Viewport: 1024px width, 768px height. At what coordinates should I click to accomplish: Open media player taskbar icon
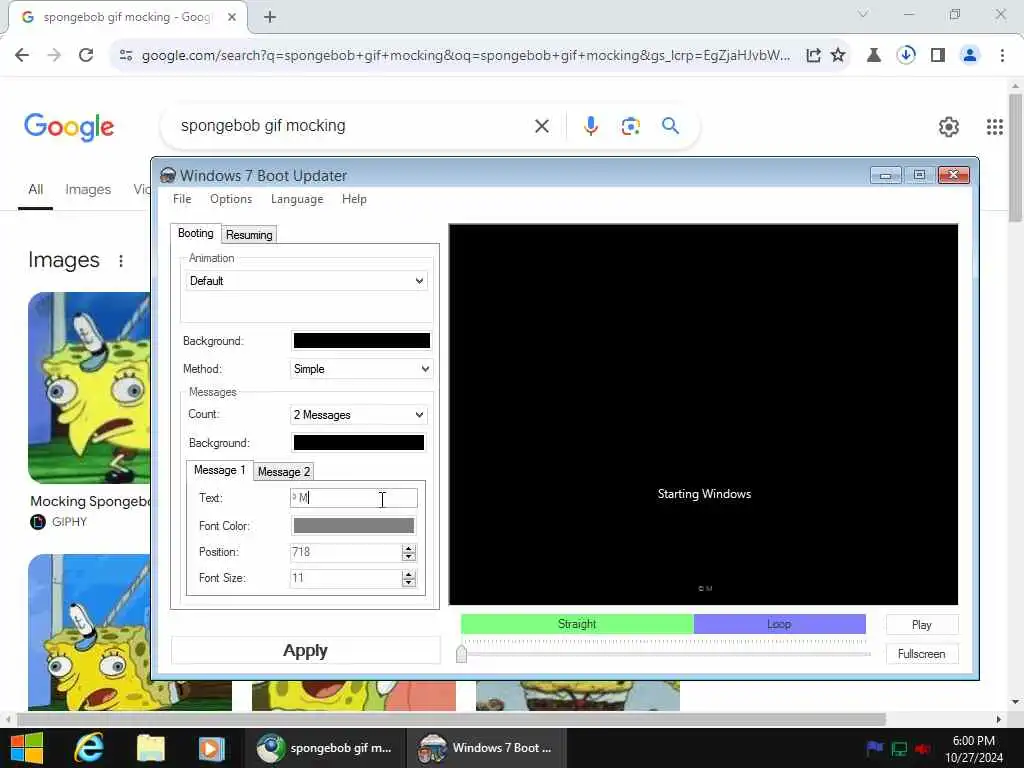pyautogui.click(x=211, y=748)
